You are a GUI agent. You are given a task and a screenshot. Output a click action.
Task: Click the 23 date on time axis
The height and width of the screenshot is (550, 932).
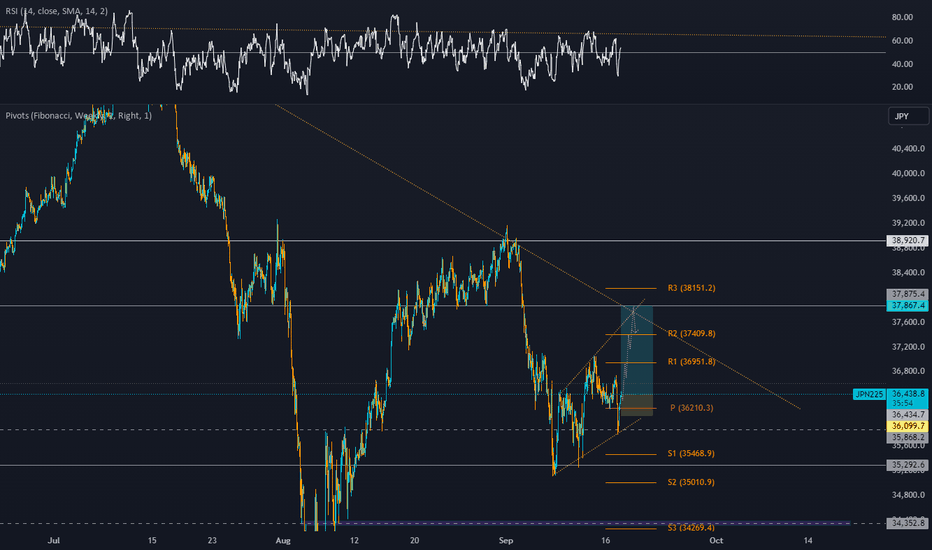click(x=212, y=540)
